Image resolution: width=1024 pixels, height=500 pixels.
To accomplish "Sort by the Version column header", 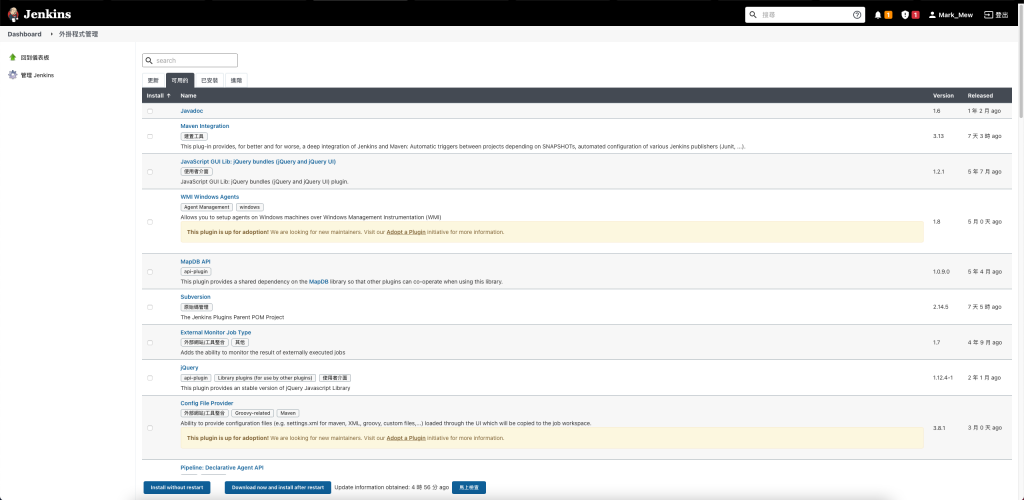I will [943, 95].
